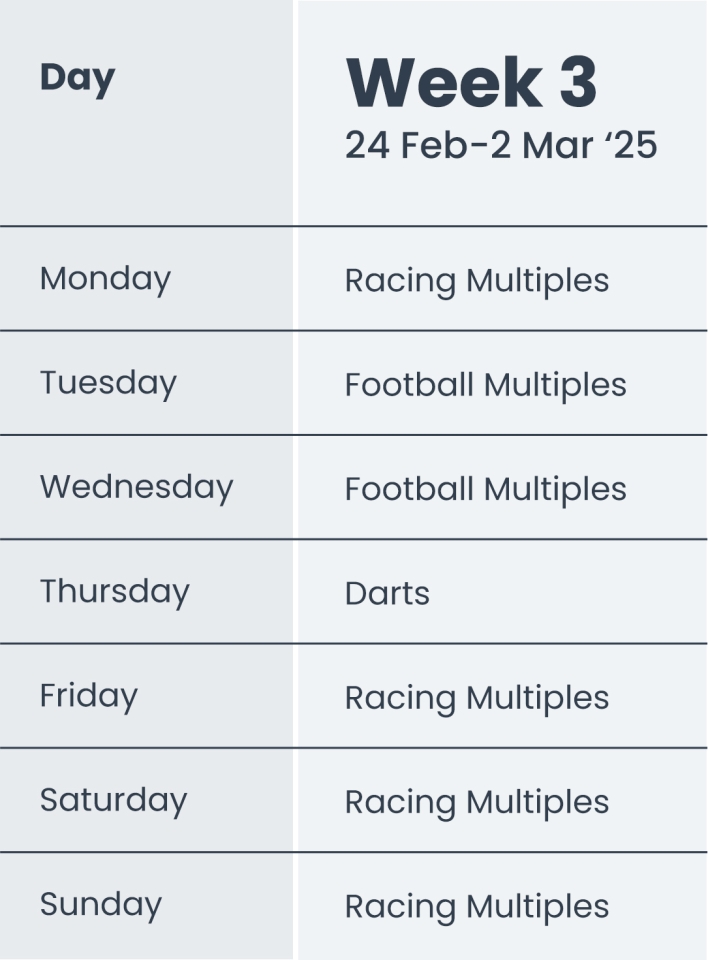Viewport: 708px width, 960px height.
Task: Click Friday's Racing Multiples entry
Action: pyautogui.click(x=477, y=698)
